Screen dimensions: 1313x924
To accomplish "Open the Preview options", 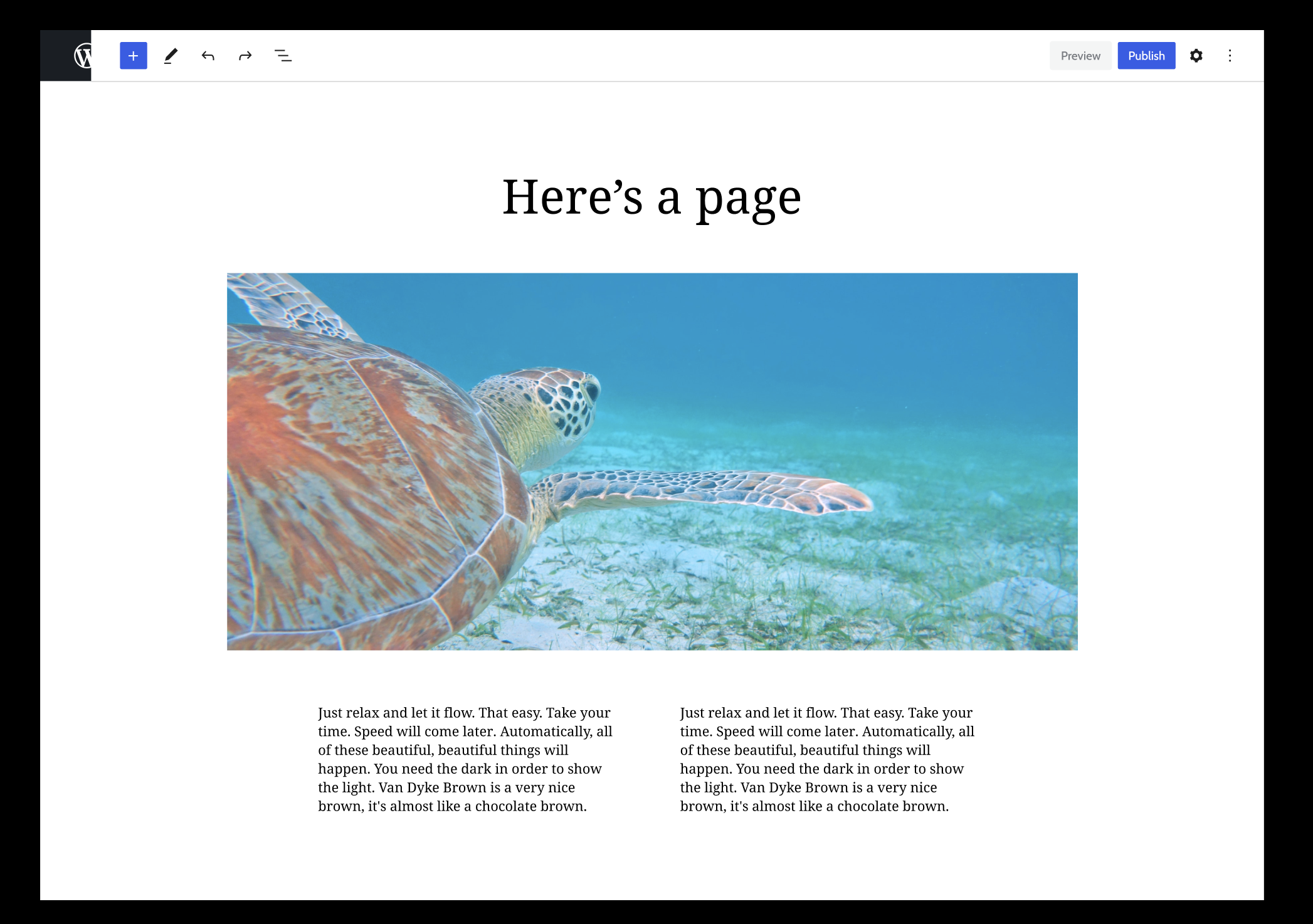I will coord(1080,56).
